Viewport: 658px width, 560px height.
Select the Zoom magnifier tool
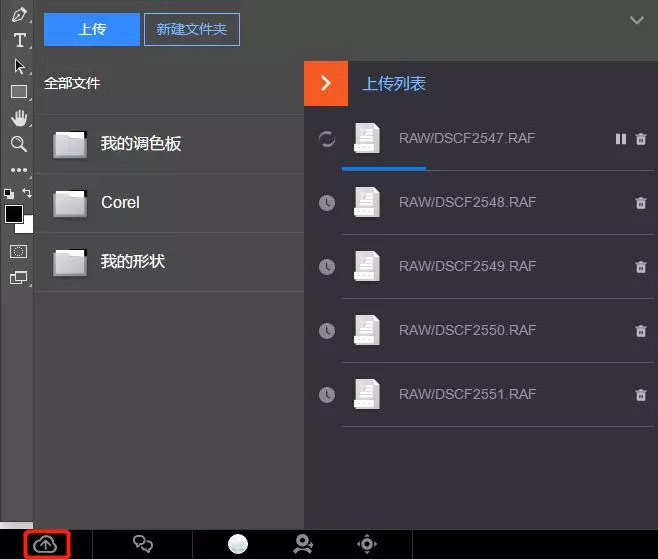tap(19, 144)
